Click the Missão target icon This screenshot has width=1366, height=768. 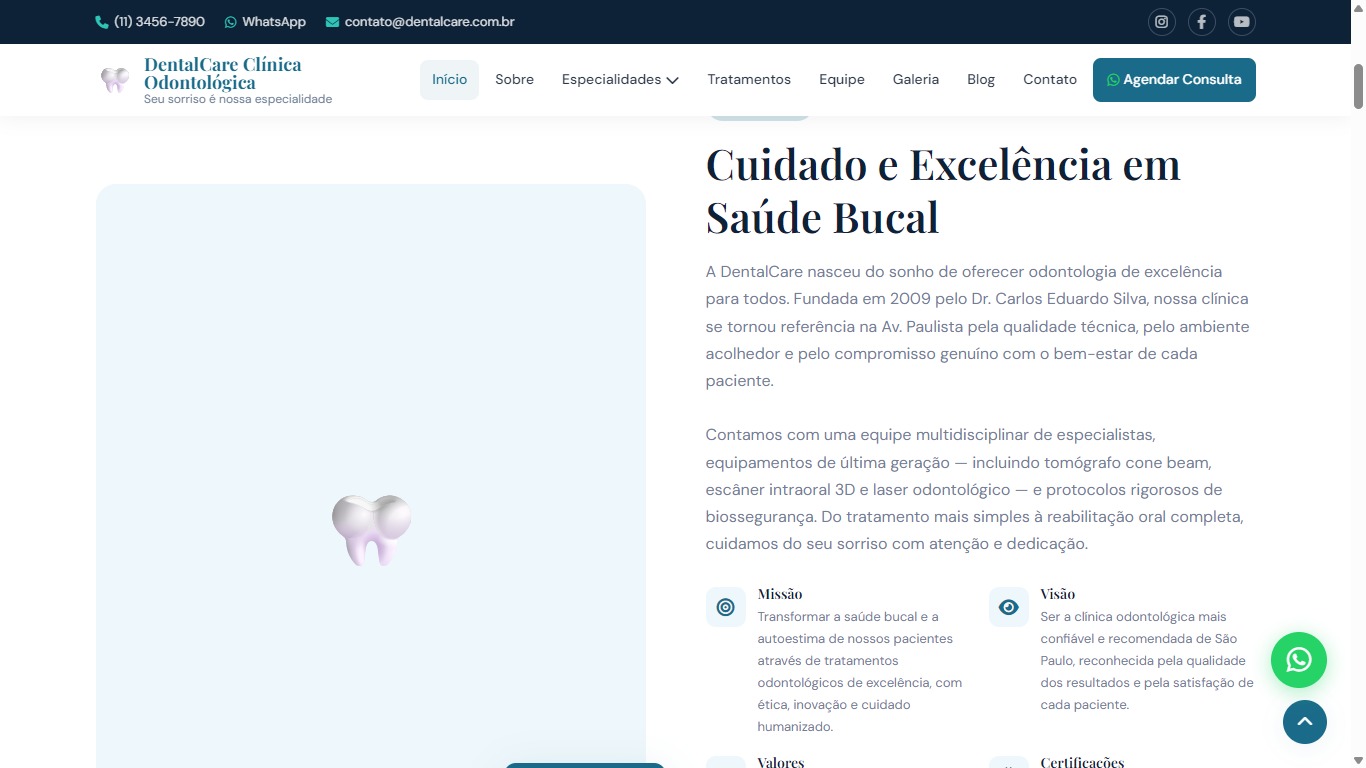click(x=725, y=607)
